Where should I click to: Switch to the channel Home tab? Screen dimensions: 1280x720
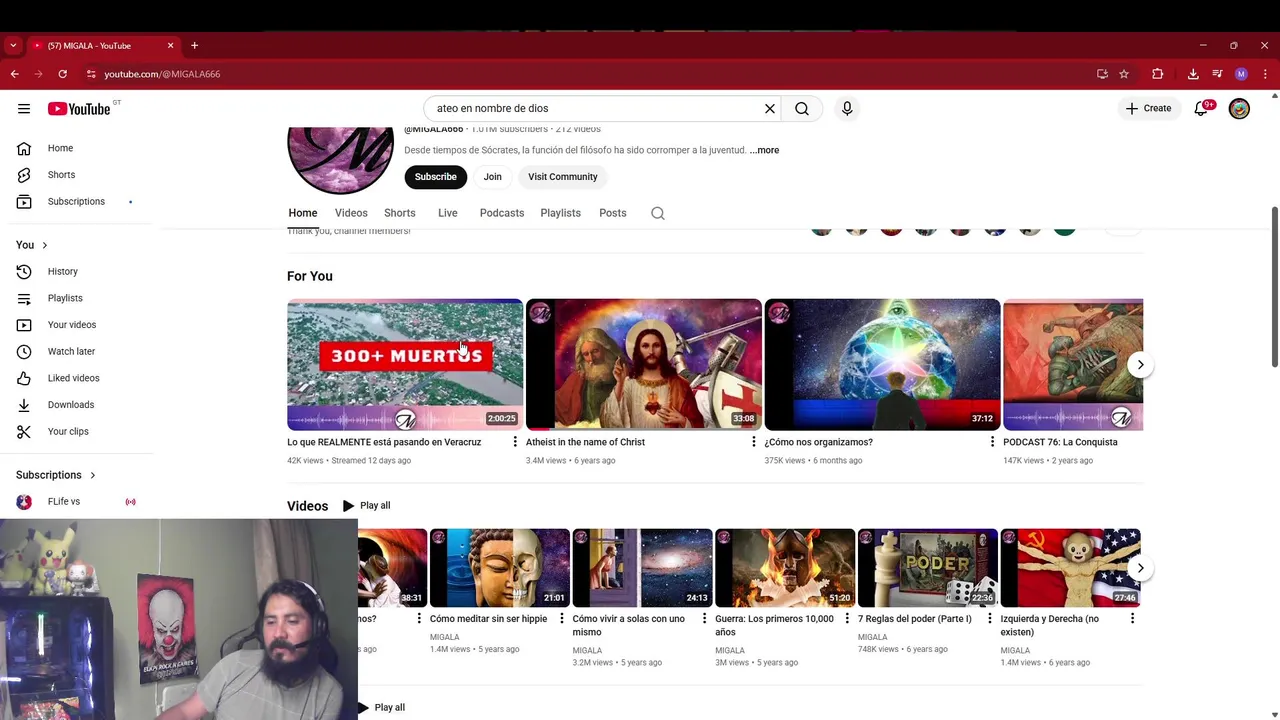[303, 213]
